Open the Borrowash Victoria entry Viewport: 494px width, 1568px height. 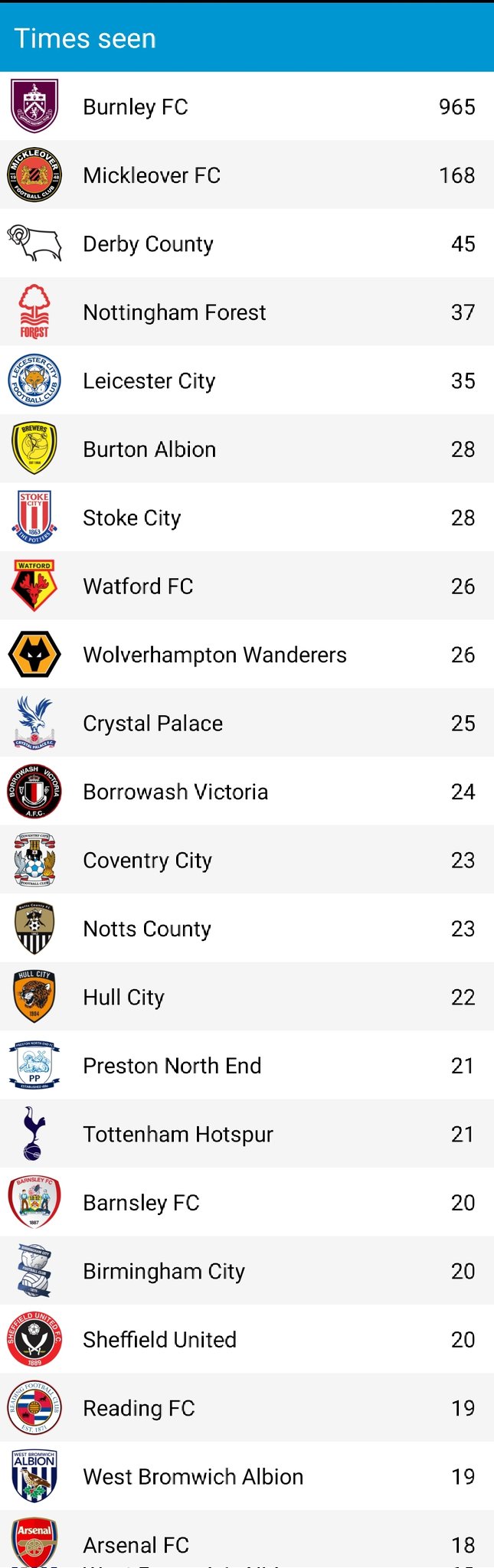coord(247,792)
